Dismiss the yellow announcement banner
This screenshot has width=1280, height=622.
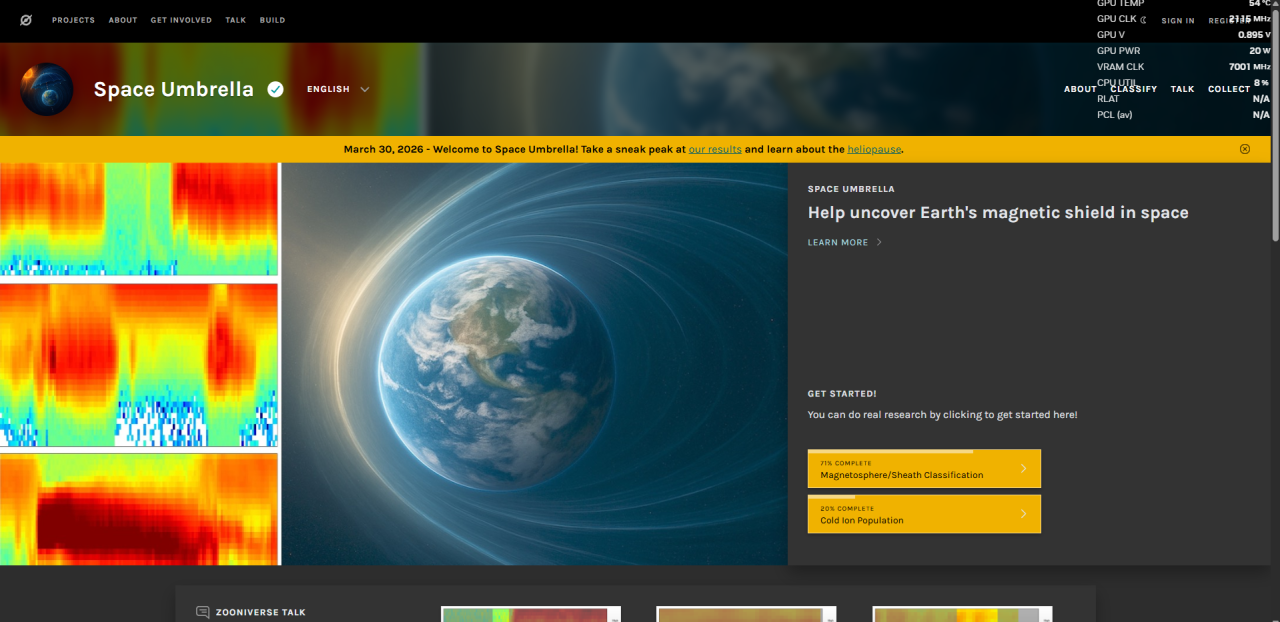pos(1245,149)
